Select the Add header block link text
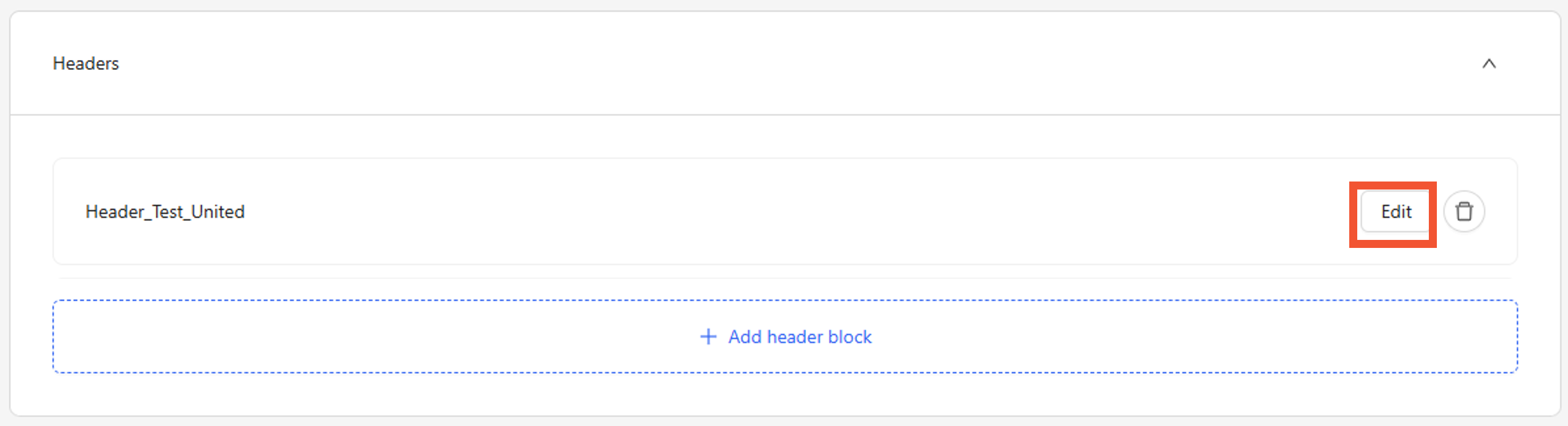The image size is (1568, 426). pos(800,337)
